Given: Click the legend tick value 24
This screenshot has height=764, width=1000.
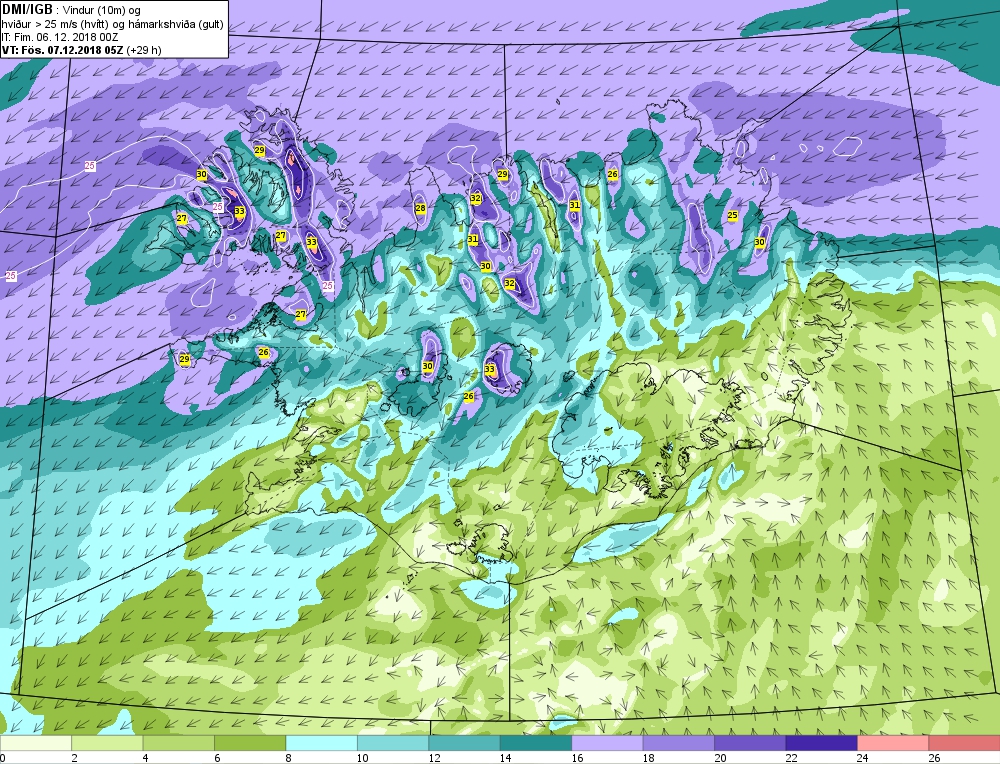Looking at the screenshot, I should [x=863, y=758].
